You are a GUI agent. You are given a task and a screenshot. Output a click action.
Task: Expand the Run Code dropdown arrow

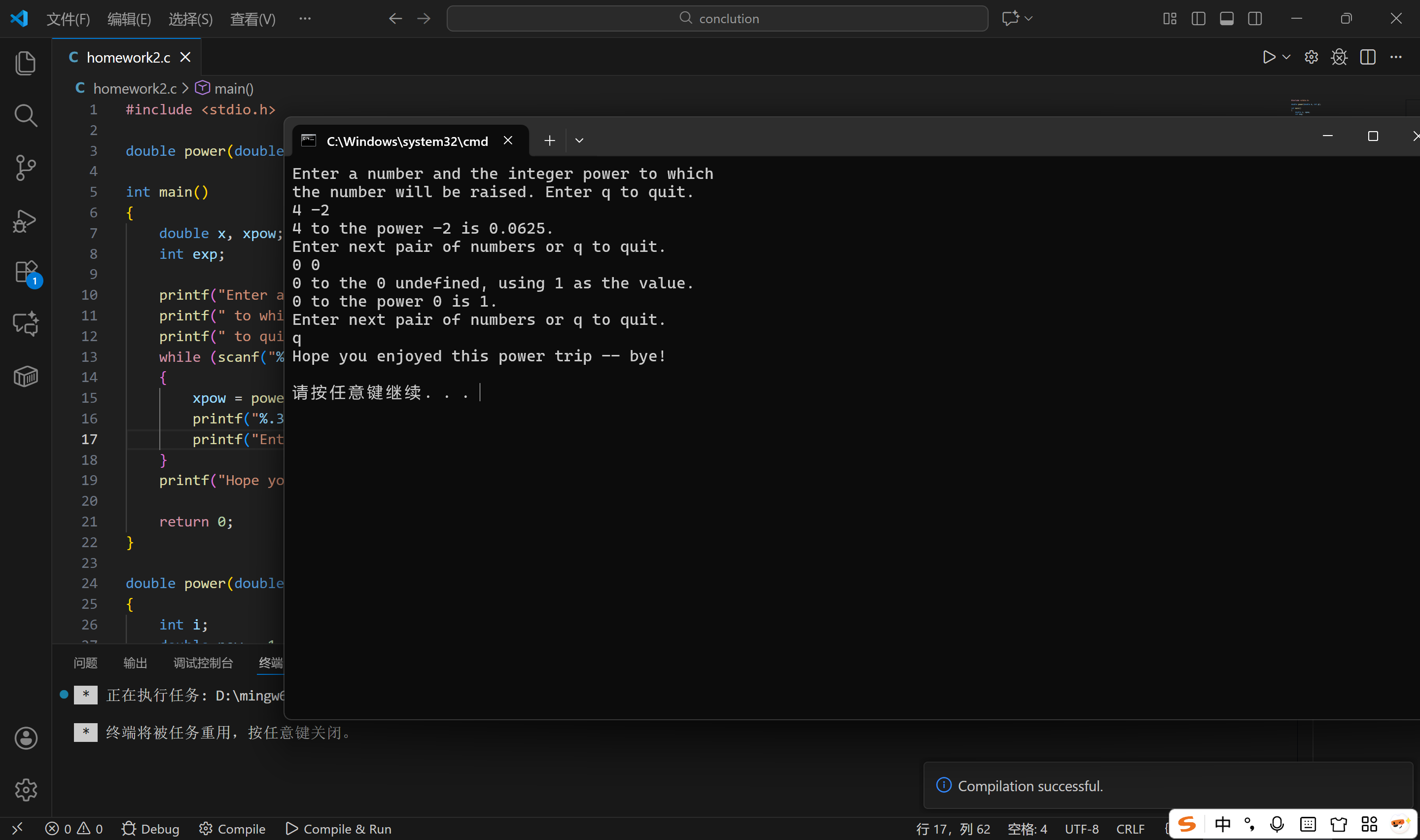[x=1286, y=57]
